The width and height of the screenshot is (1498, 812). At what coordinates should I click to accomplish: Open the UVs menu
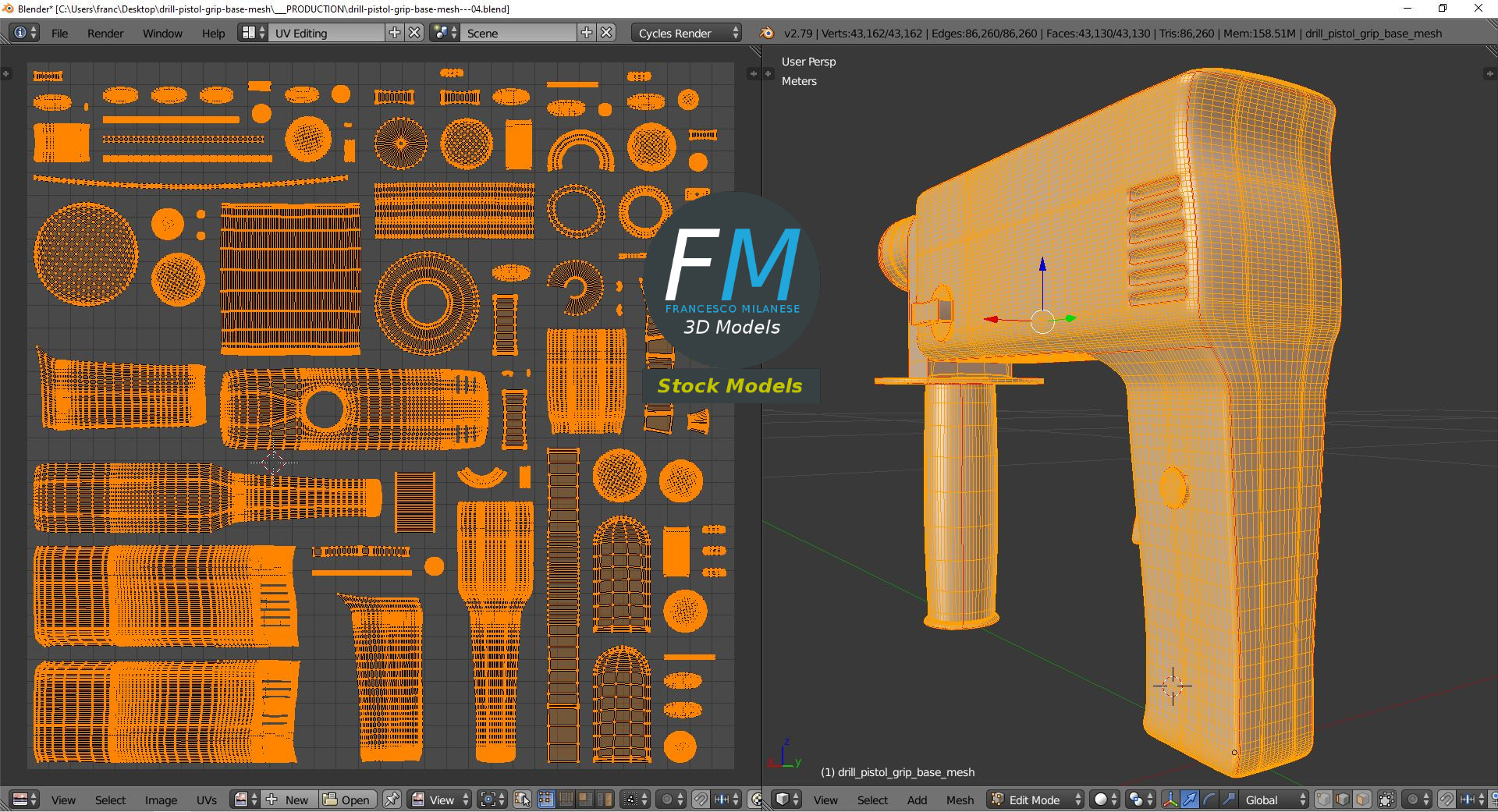(x=207, y=800)
